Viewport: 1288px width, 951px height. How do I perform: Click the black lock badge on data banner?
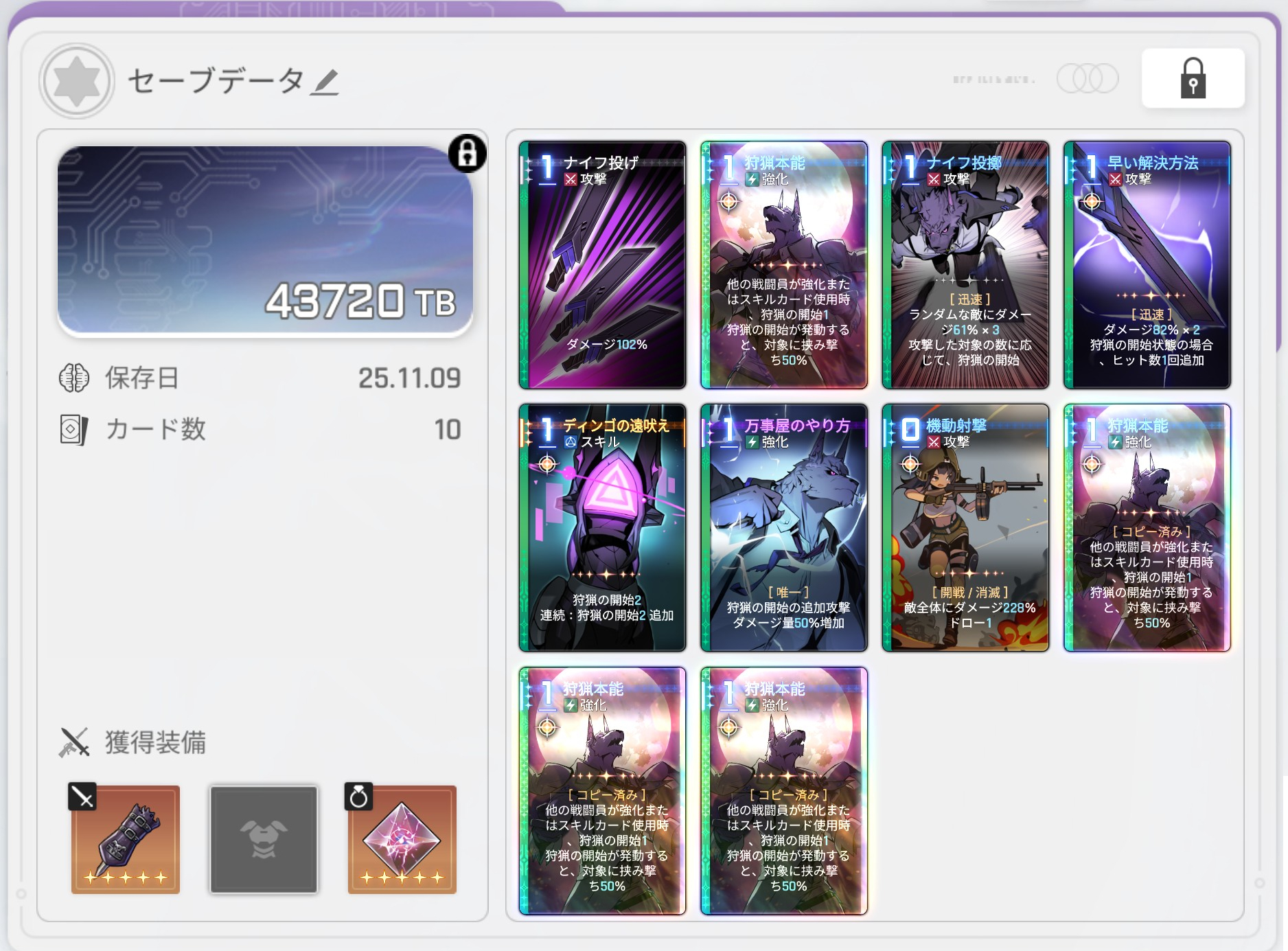click(x=468, y=153)
